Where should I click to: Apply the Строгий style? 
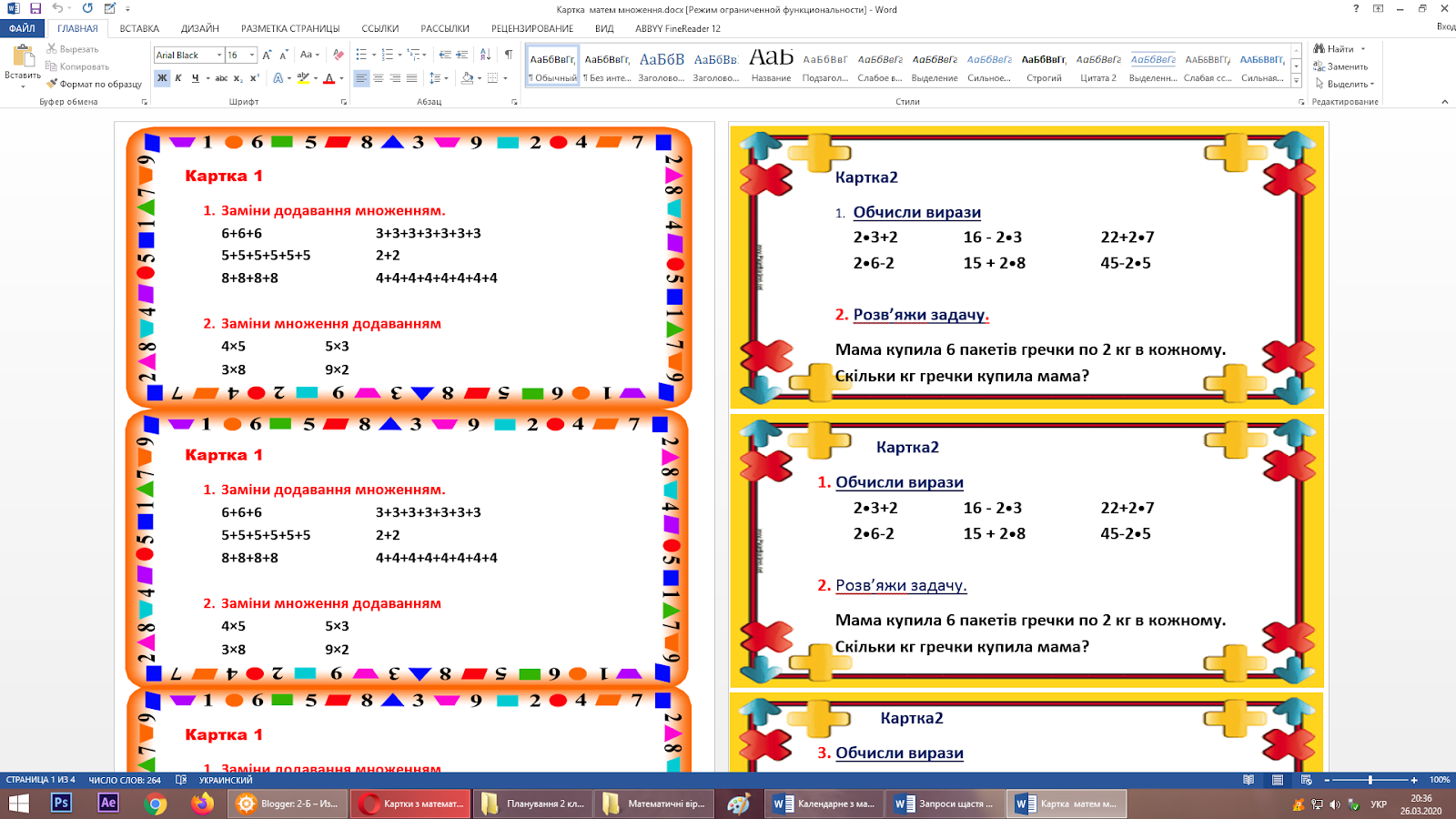point(1044,66)
